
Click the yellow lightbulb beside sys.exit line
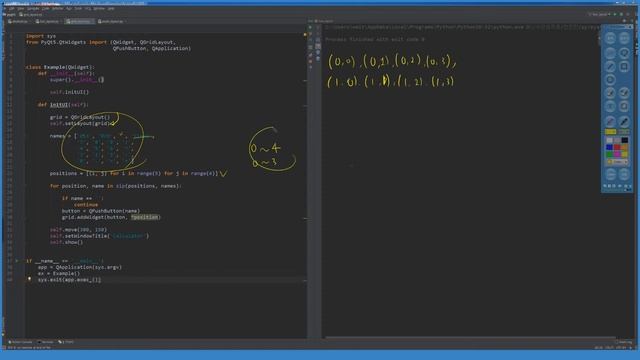pos(29,279)
